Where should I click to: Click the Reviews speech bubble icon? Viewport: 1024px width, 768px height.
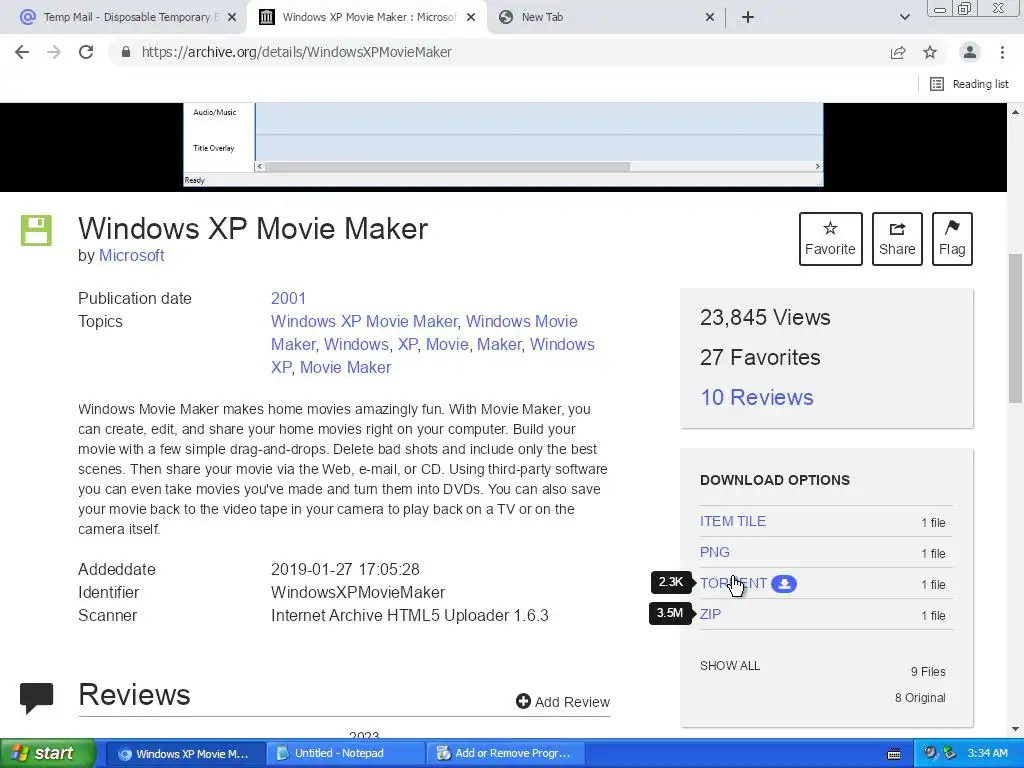tap(37, 697)
